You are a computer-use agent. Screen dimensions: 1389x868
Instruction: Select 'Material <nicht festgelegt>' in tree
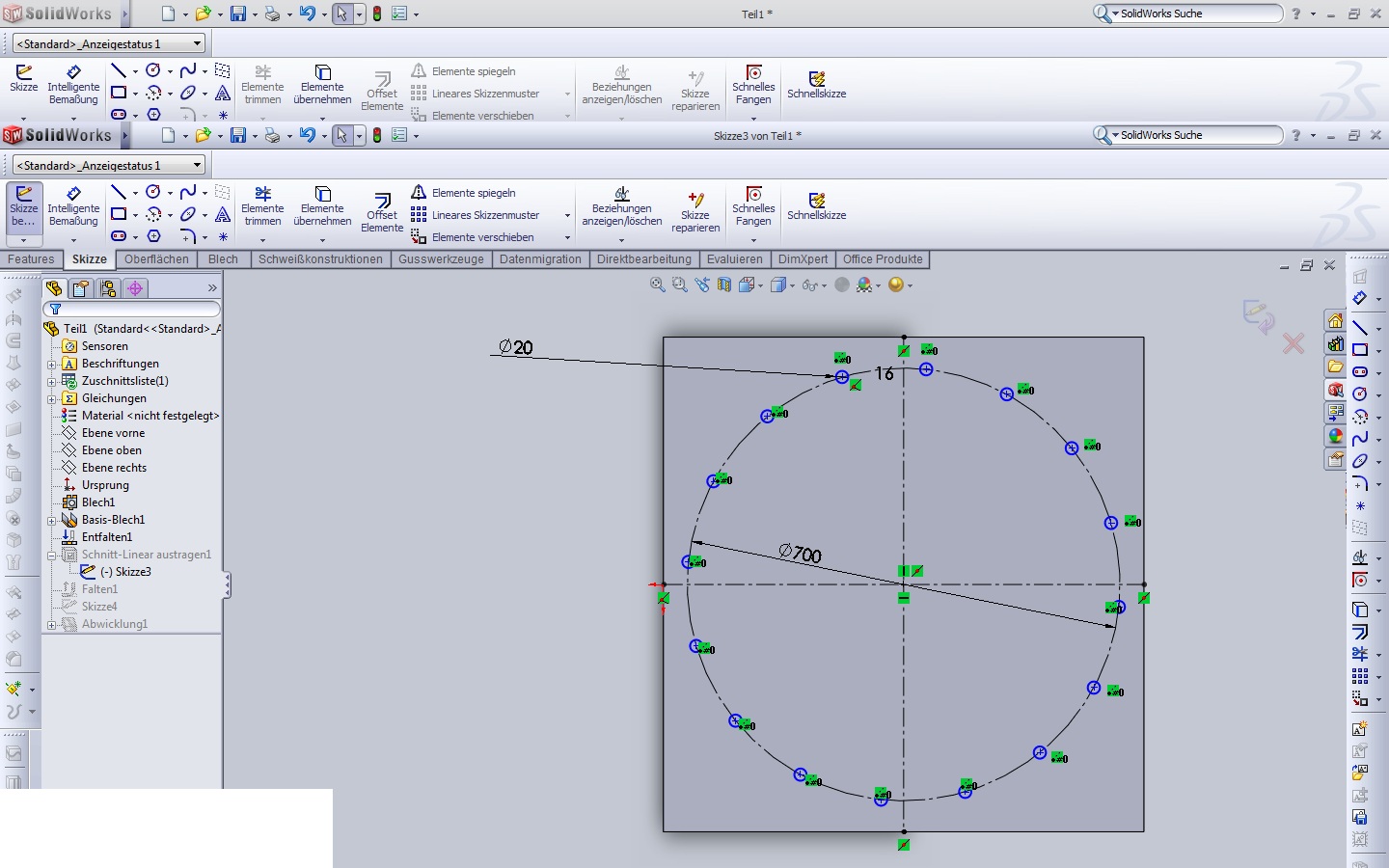150,416
